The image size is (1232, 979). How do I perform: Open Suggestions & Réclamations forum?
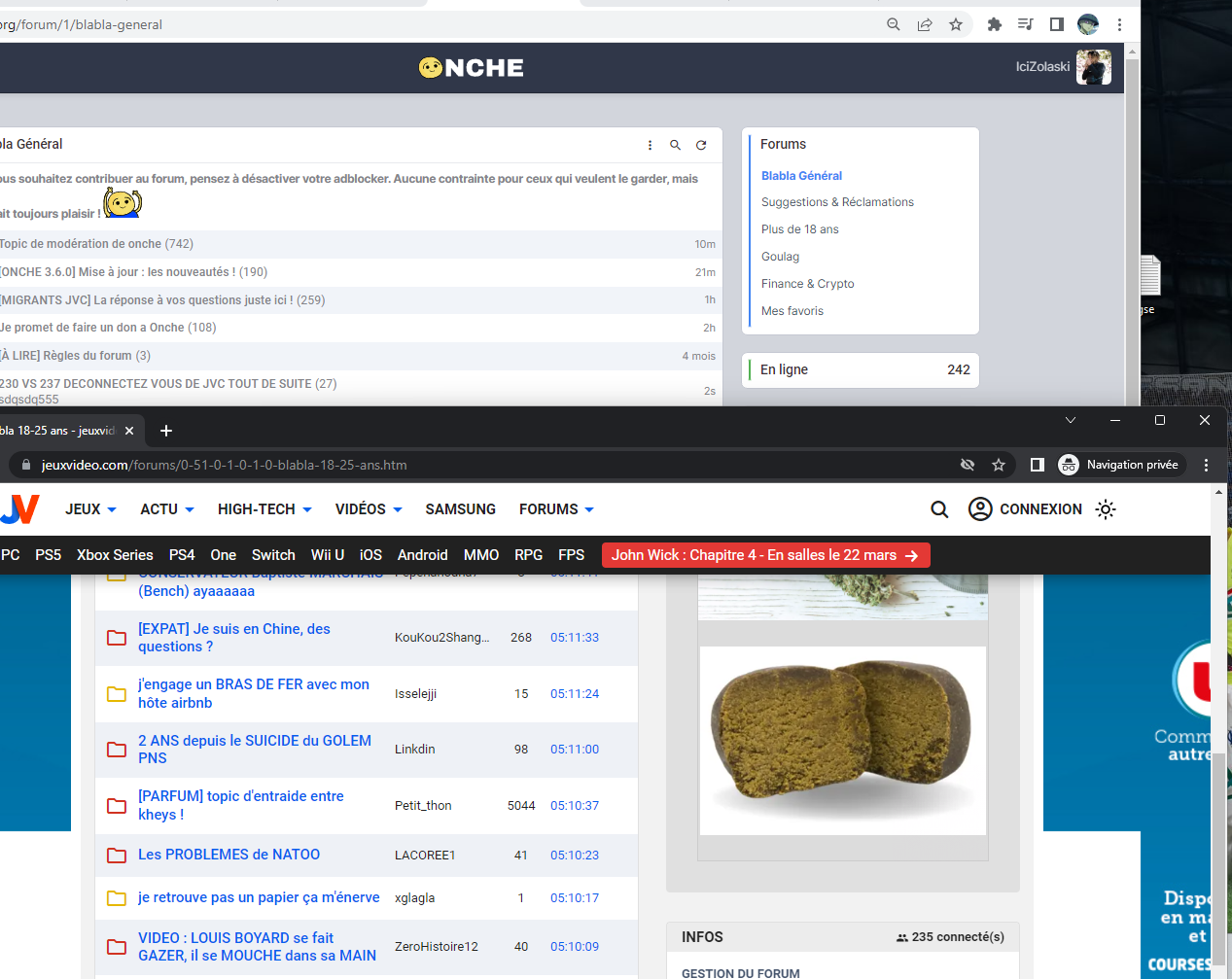[837, 202]
